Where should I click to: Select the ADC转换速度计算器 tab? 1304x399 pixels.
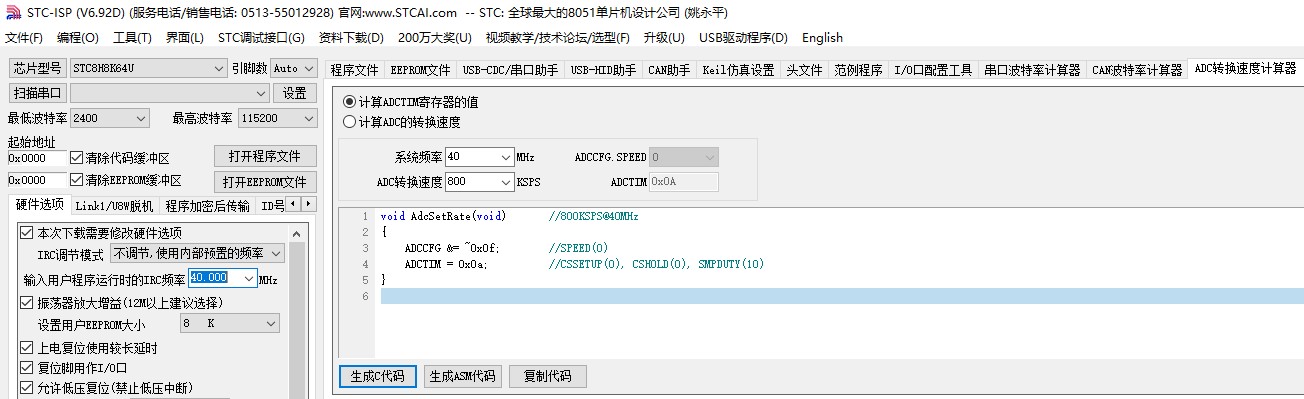coord(1245,69)
